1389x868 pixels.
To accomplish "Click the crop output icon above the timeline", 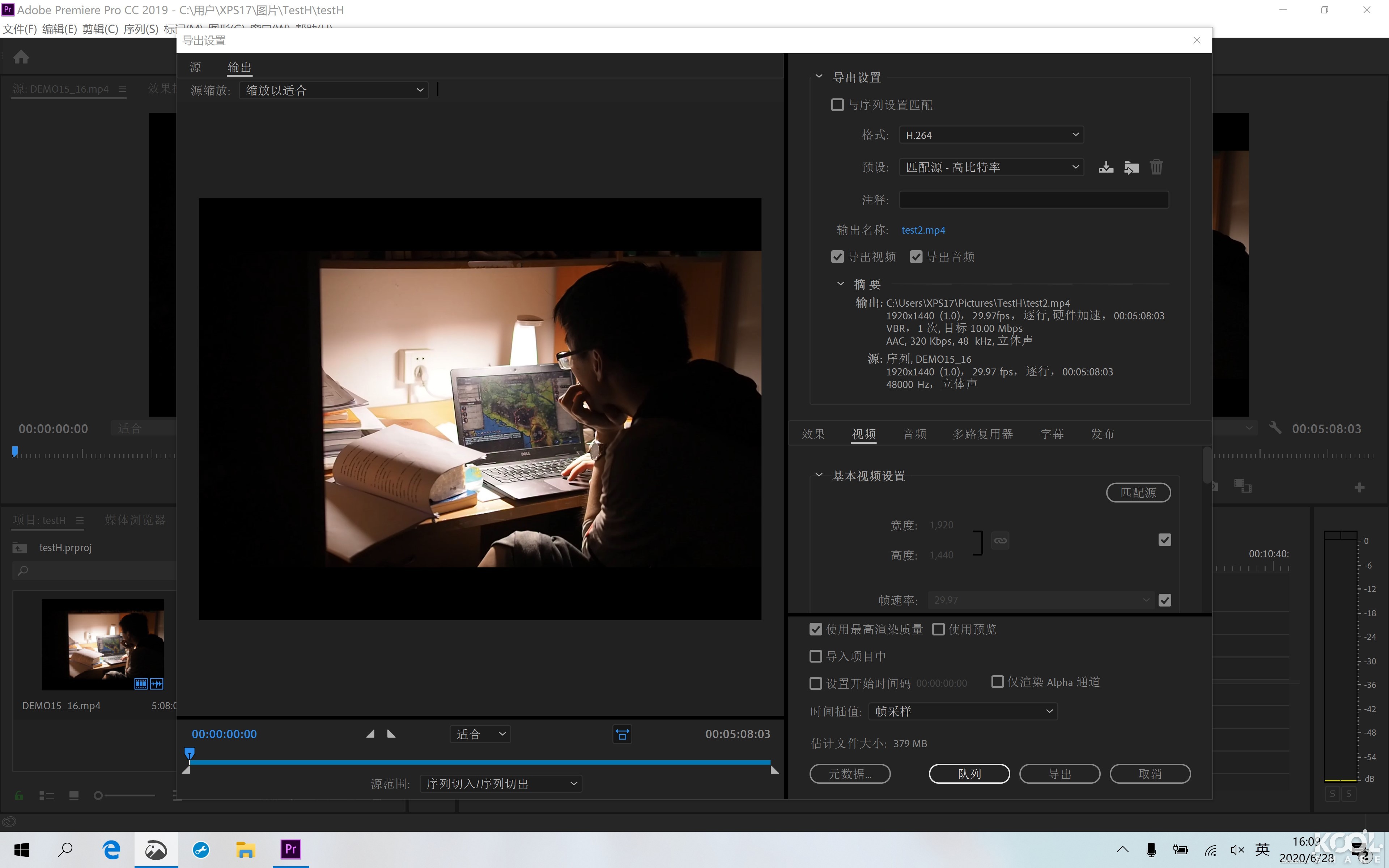I will [621, 734].
